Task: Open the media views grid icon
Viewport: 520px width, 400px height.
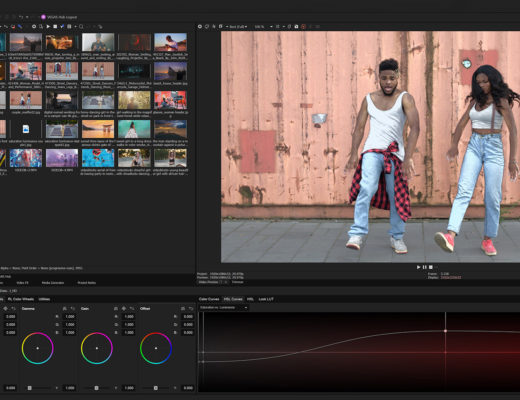Action: (x=69, y=26)
